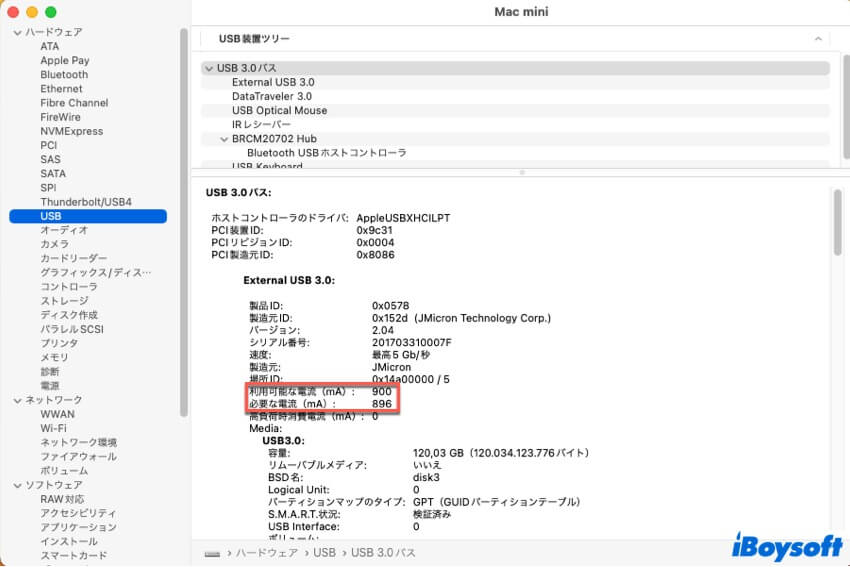Click the AppleUSBXHCILPT driver value
The image size is (850, 567).
click(x=403, y=218)
